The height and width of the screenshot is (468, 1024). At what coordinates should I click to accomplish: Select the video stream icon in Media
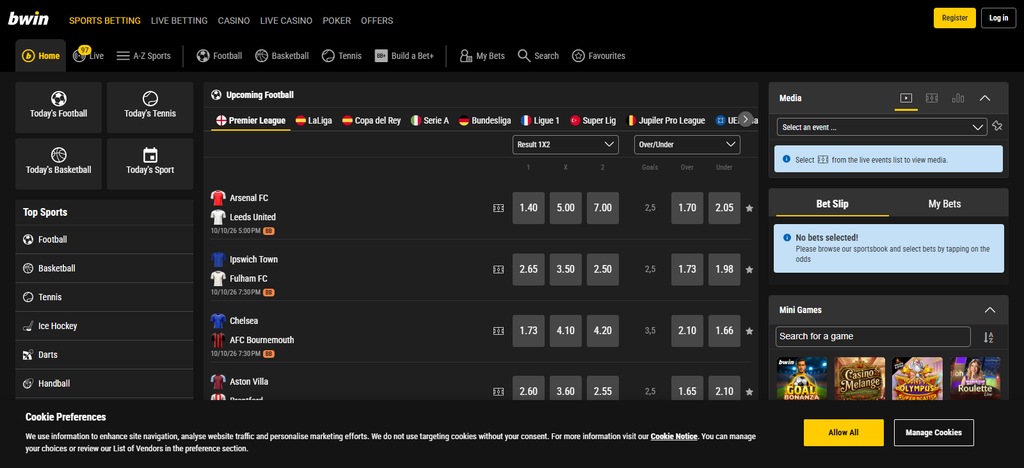(906, 98)
